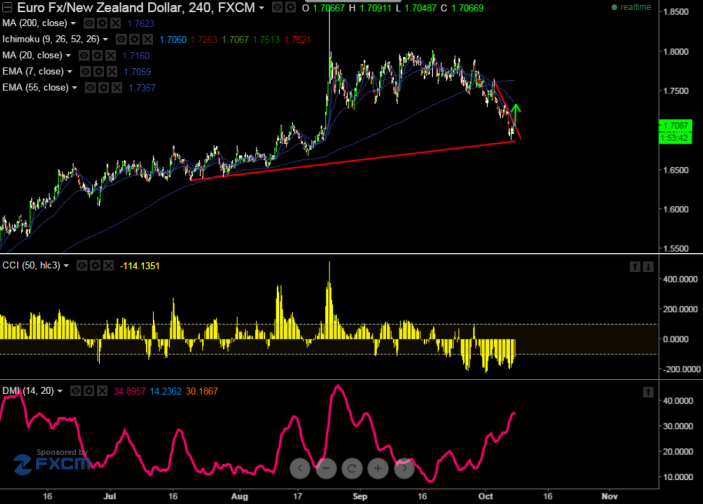
Task: Click the 1.8000 level on price axis
Action: coord(676,52)
